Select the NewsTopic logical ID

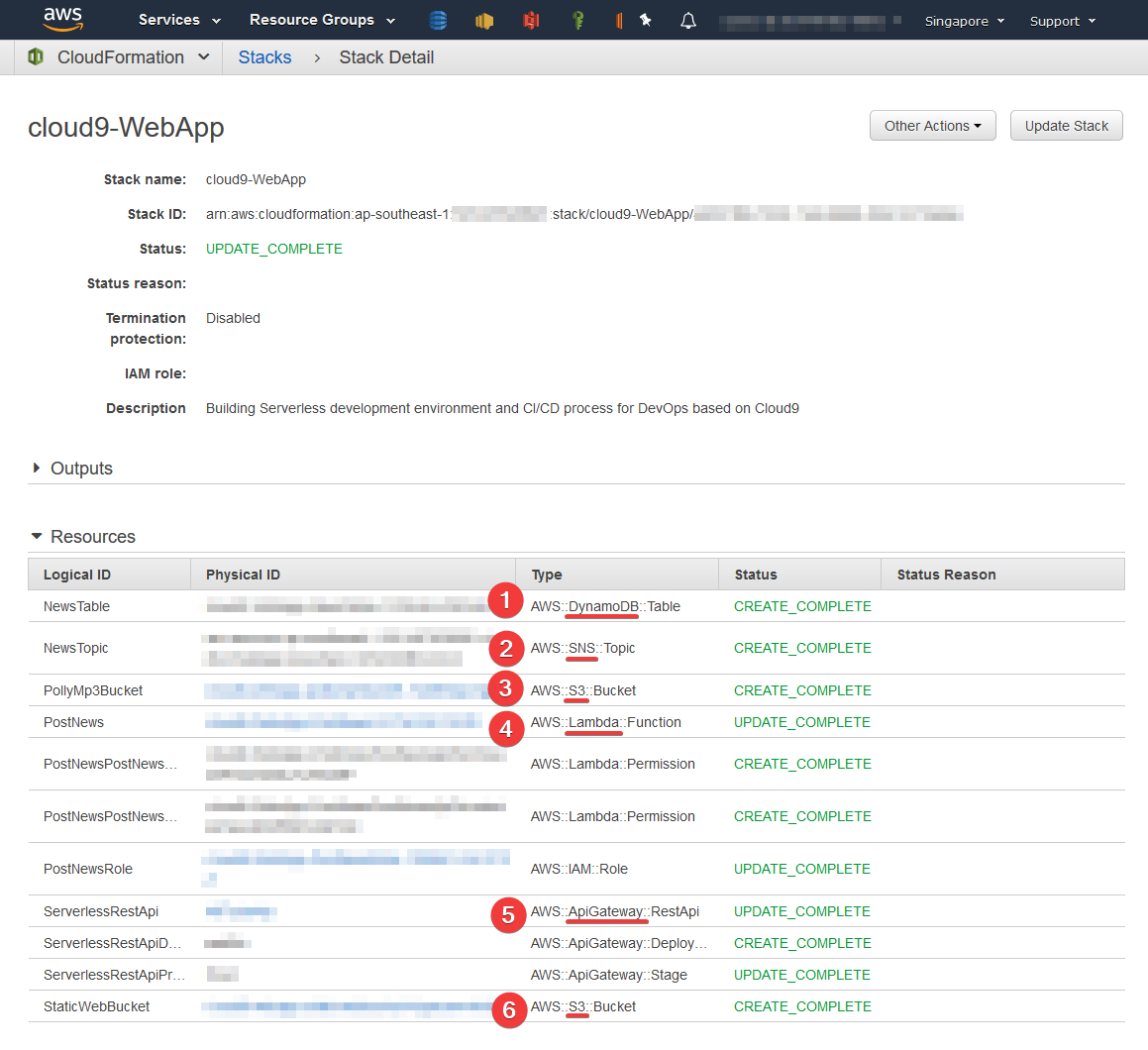(x=75, y=648)
